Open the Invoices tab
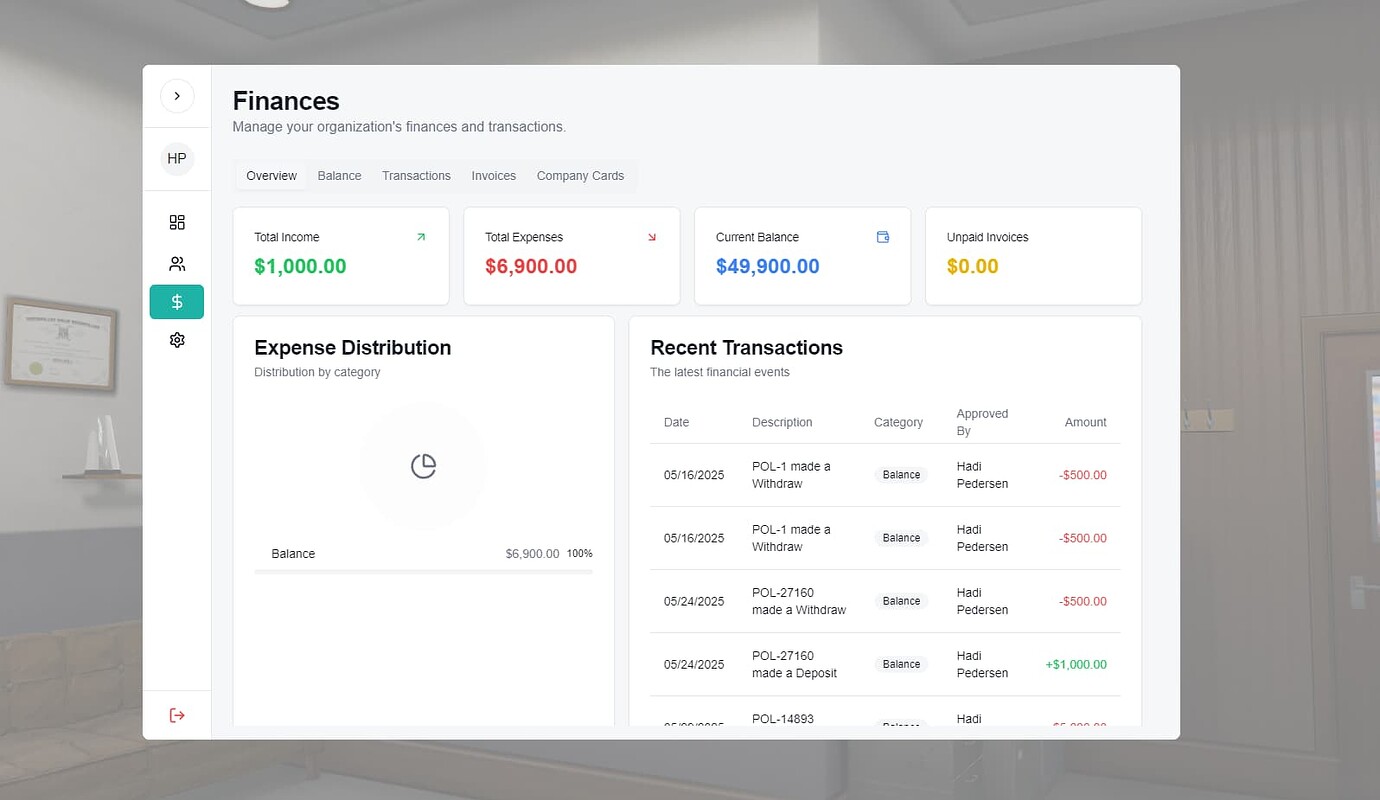1380x800 pixels. (493, 176)
